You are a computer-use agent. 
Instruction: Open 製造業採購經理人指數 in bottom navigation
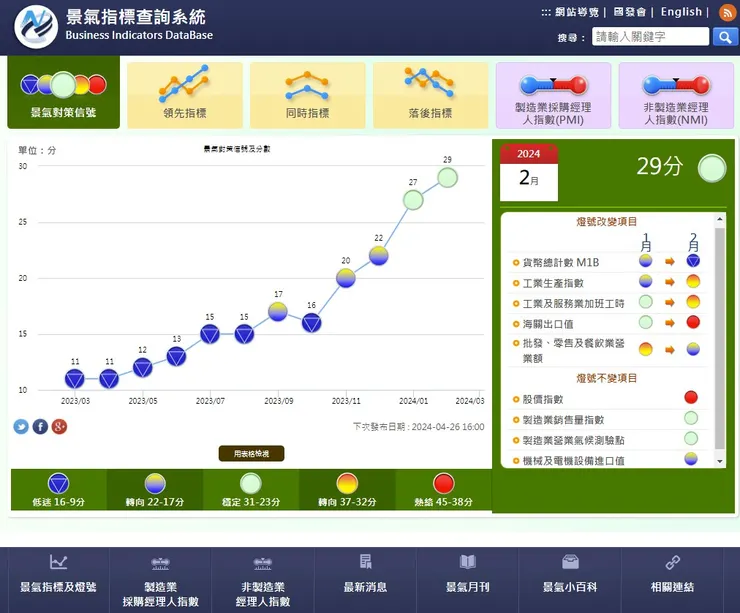[160, 580]
